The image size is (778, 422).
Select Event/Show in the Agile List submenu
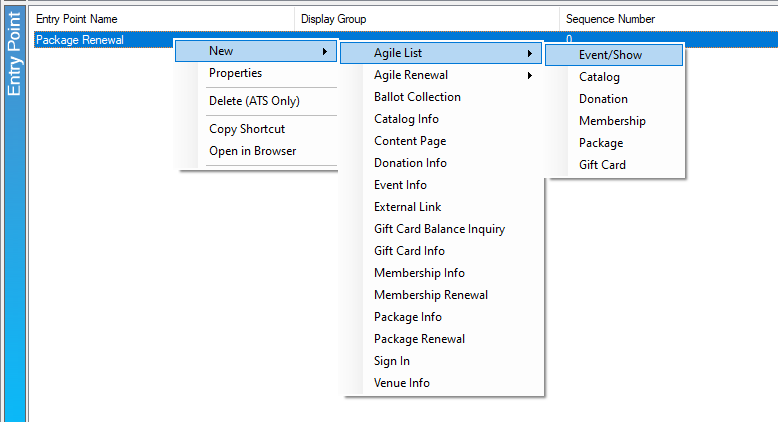coord(614,55)
